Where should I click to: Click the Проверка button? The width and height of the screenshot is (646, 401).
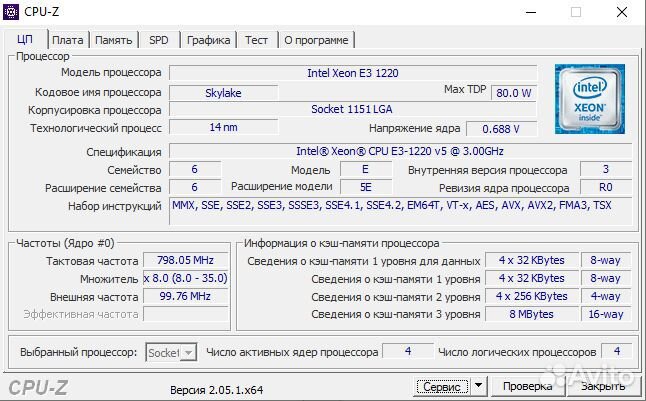pos(527,387)
